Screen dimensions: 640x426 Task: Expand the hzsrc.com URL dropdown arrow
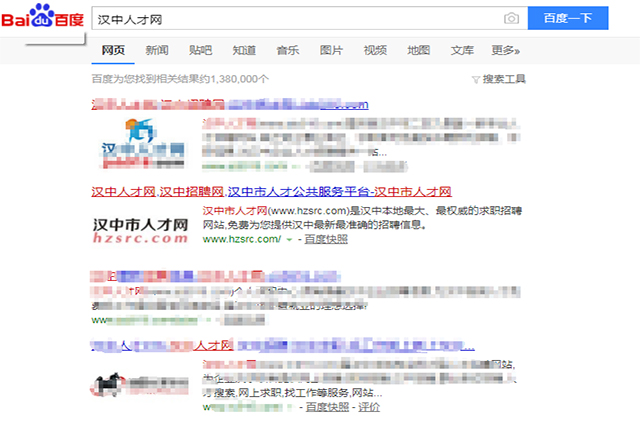coord(289,240)
